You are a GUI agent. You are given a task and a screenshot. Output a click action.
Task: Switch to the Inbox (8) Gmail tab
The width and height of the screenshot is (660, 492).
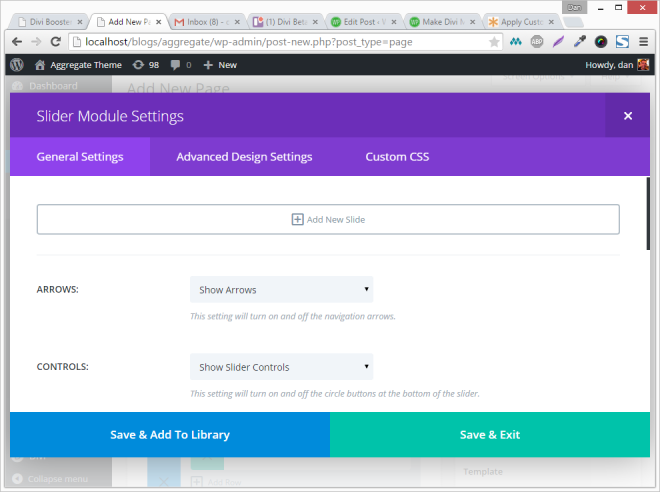coord(205,22)
